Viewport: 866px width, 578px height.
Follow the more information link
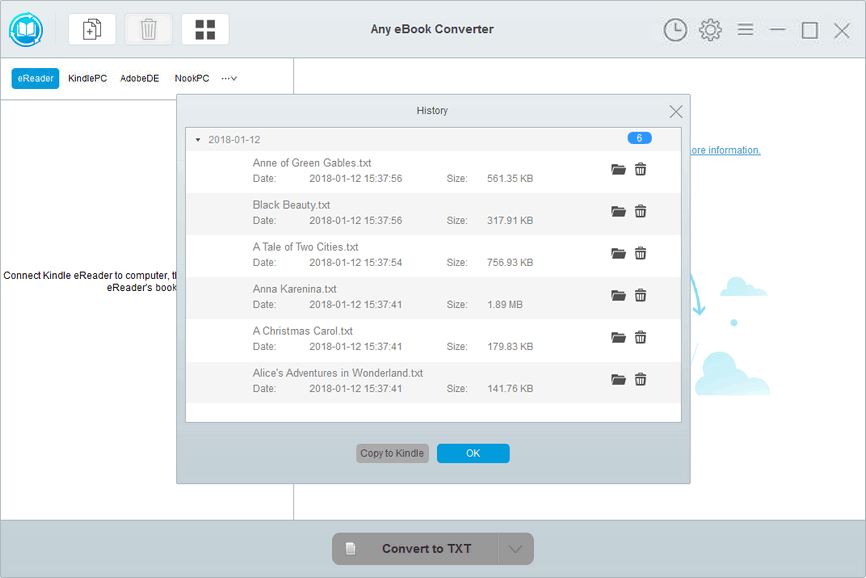[726, 150]
